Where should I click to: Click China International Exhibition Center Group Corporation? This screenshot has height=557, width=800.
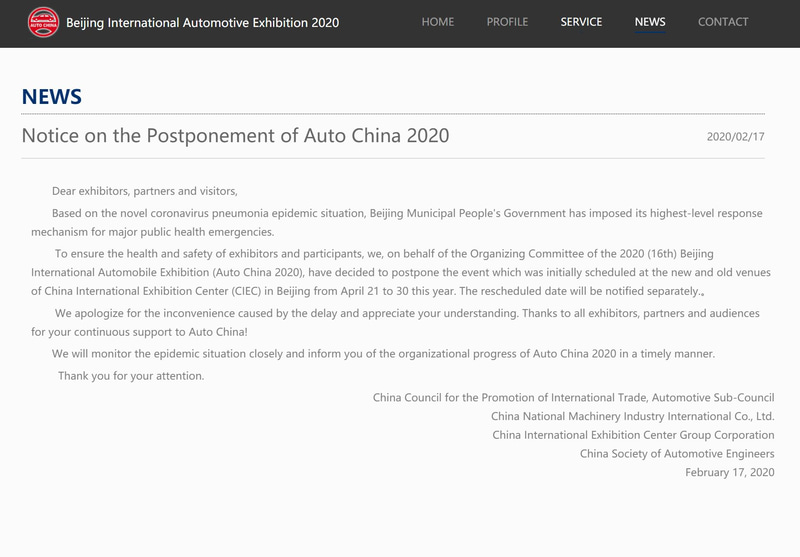[x=633, y=435]
